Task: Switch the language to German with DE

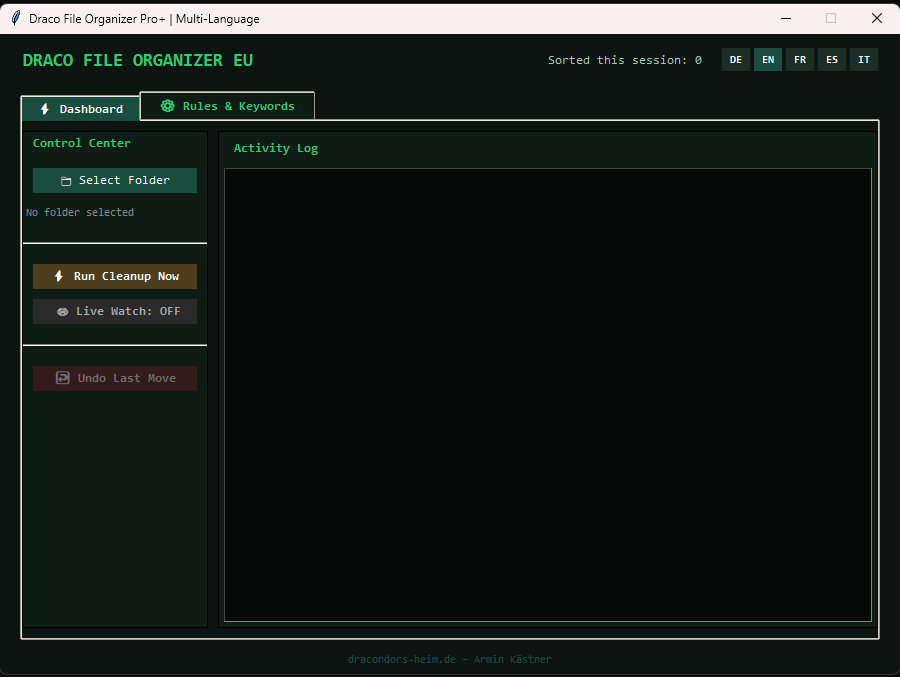Action: pyautogui.click(x=736, y=60)
